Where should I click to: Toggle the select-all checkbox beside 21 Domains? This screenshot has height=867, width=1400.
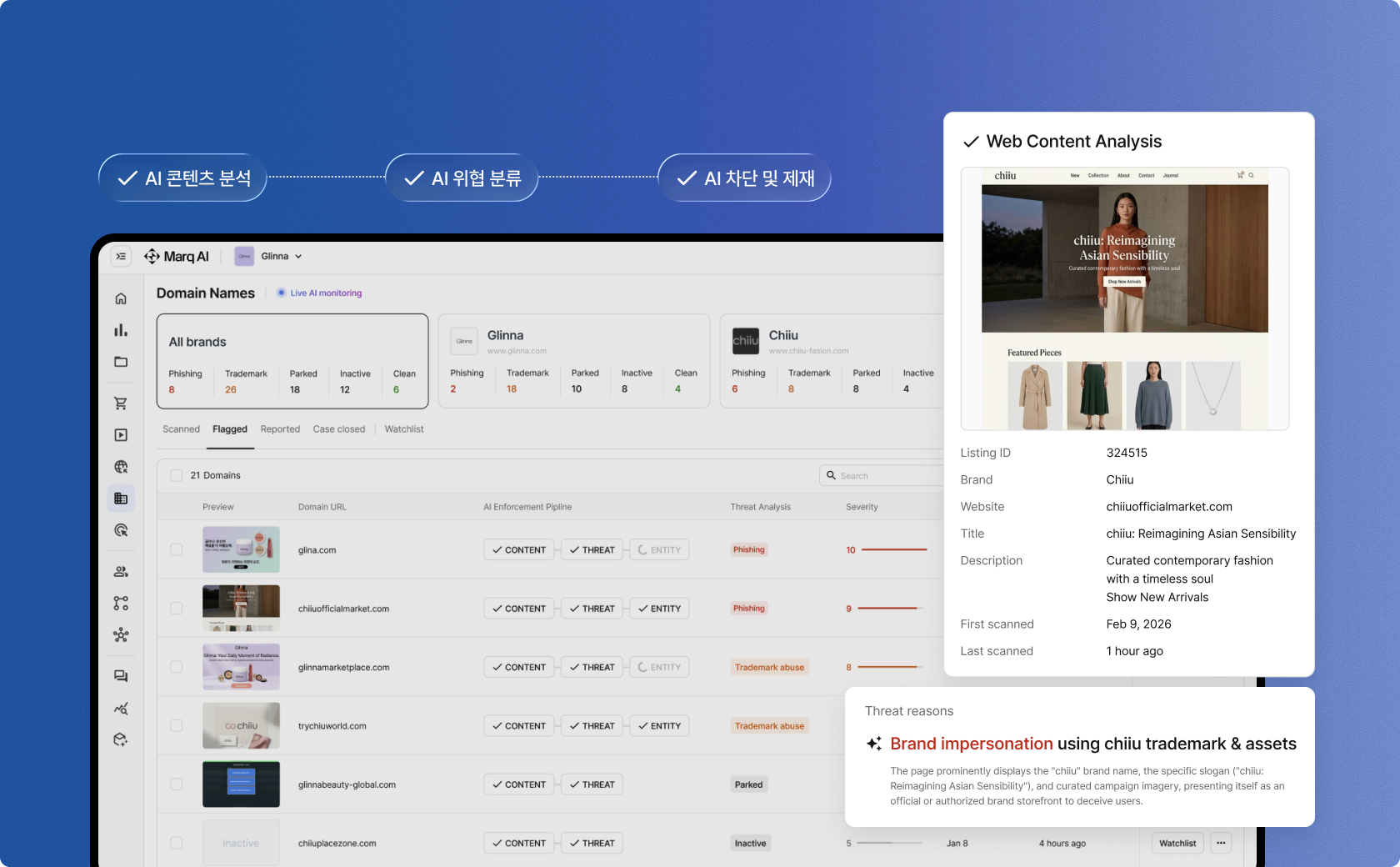(x=176, y=475)
